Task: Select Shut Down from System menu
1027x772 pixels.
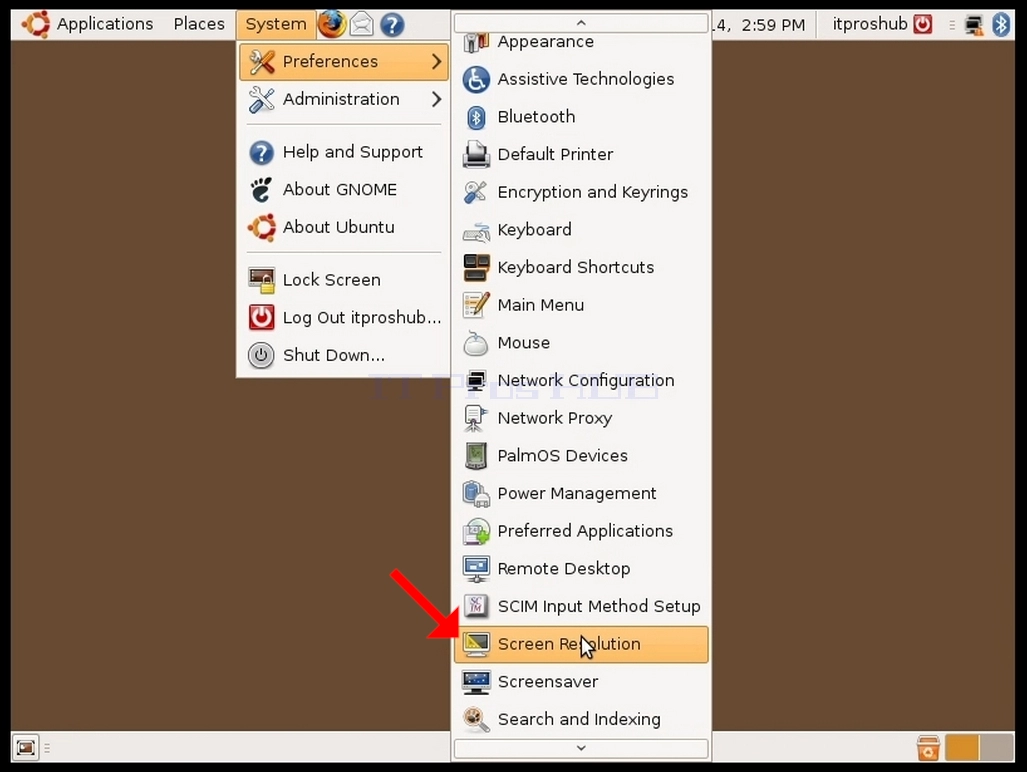Action: (x=343, y=356)
